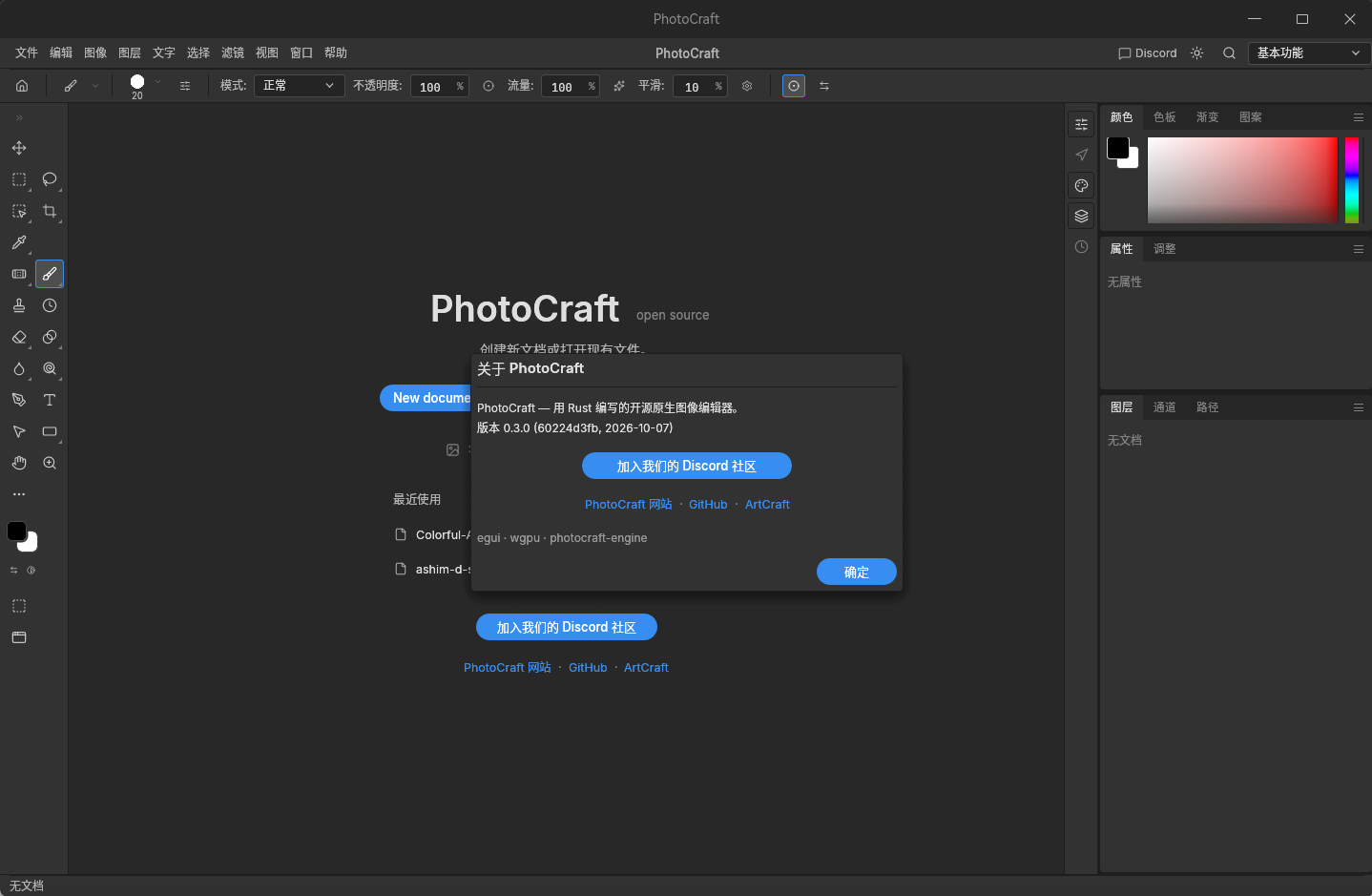
Task: Toggle the airbrush mode button
Action: [x=619, y=86]
